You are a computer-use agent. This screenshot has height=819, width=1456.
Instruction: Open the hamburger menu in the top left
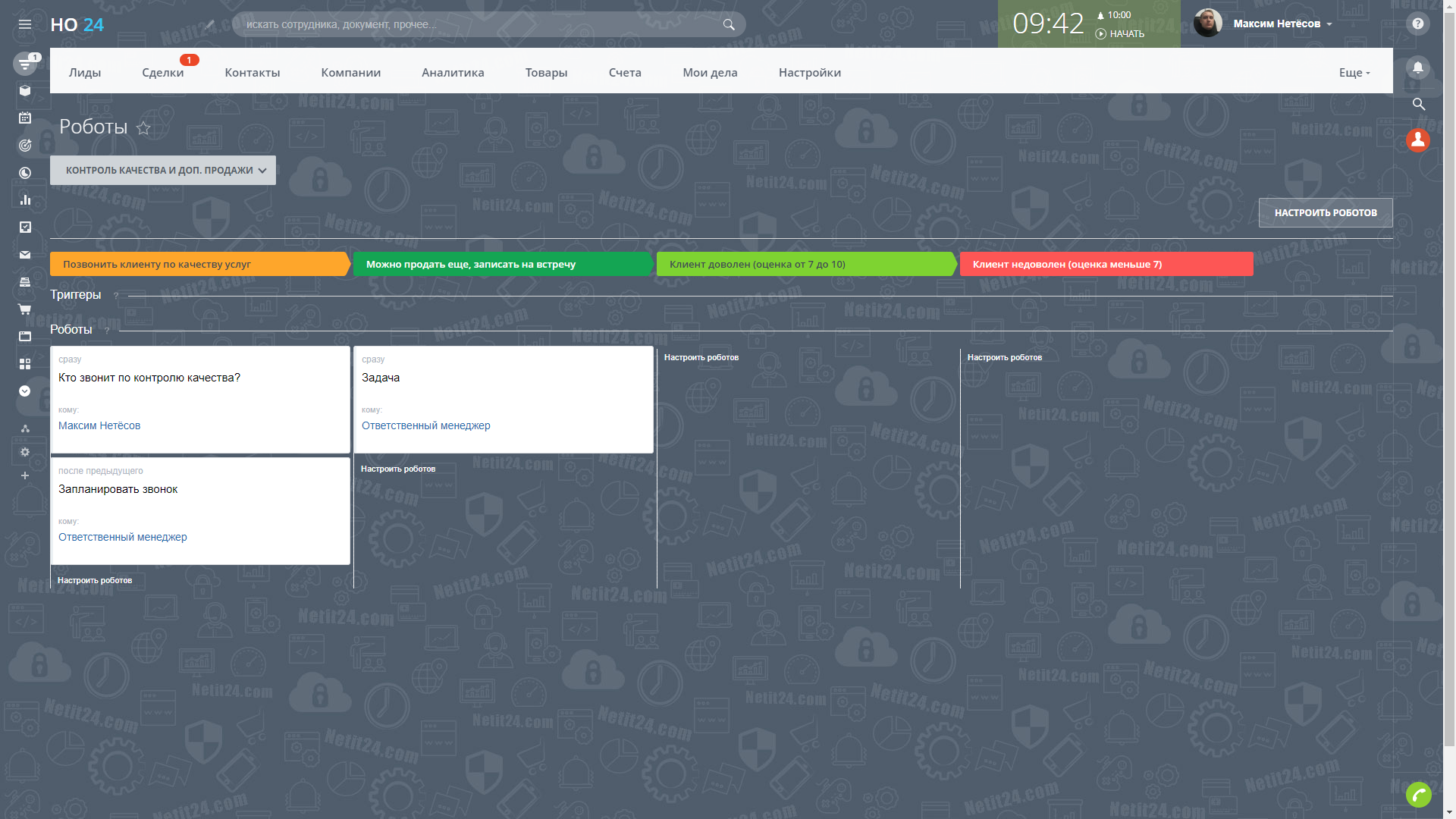(25, 24)
